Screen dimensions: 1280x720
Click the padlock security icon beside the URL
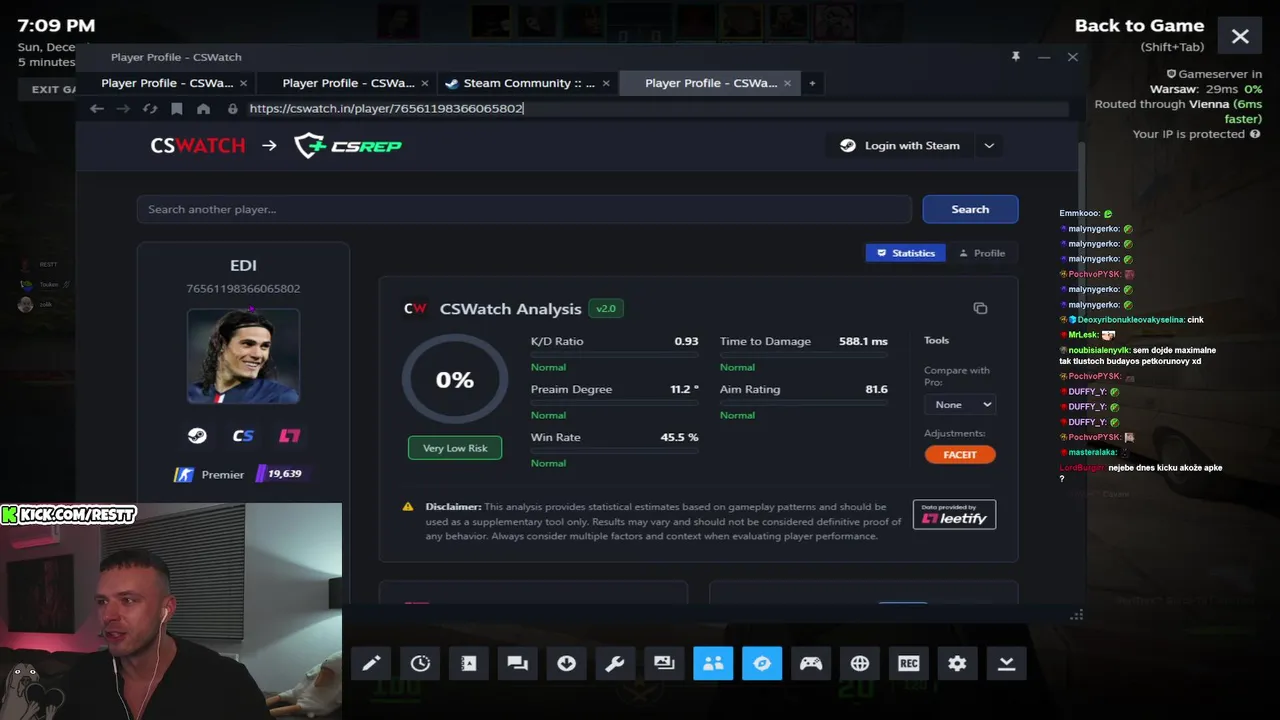233,108
